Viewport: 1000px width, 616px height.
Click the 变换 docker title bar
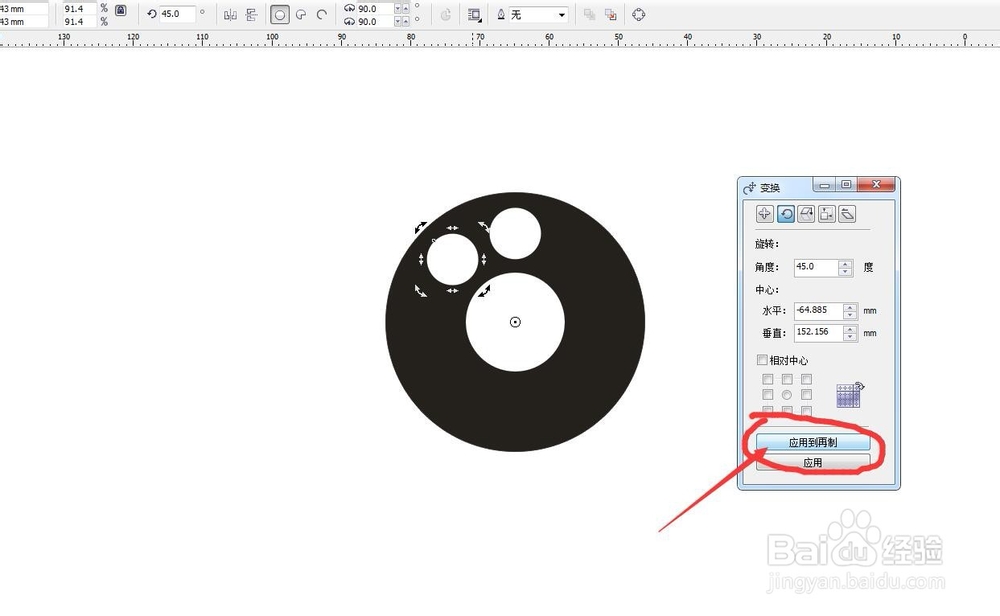790,186
